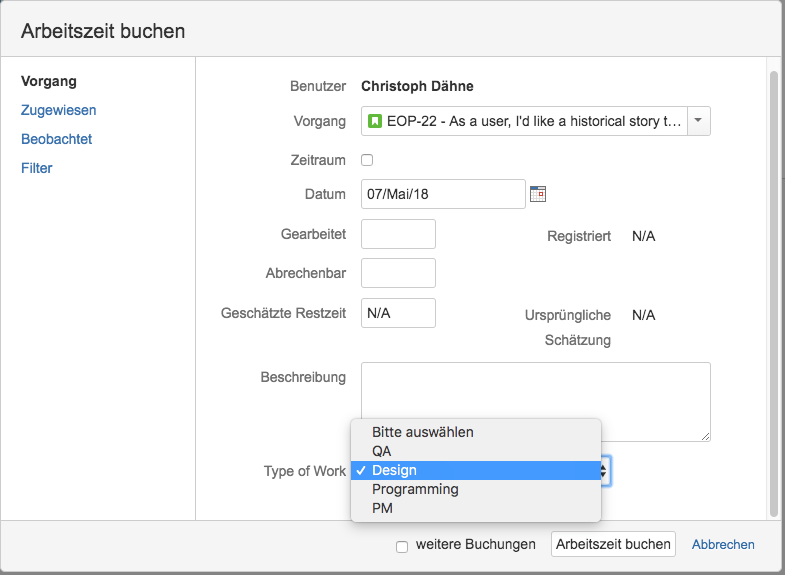The width and height of the screenshot is (785, 575).
Task: Focus the Datum input field
Action: [443, 194]
